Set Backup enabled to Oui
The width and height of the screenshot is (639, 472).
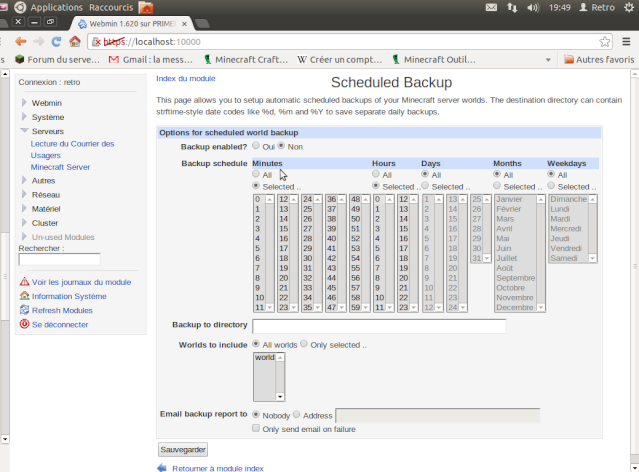click(x=256, y=146)
